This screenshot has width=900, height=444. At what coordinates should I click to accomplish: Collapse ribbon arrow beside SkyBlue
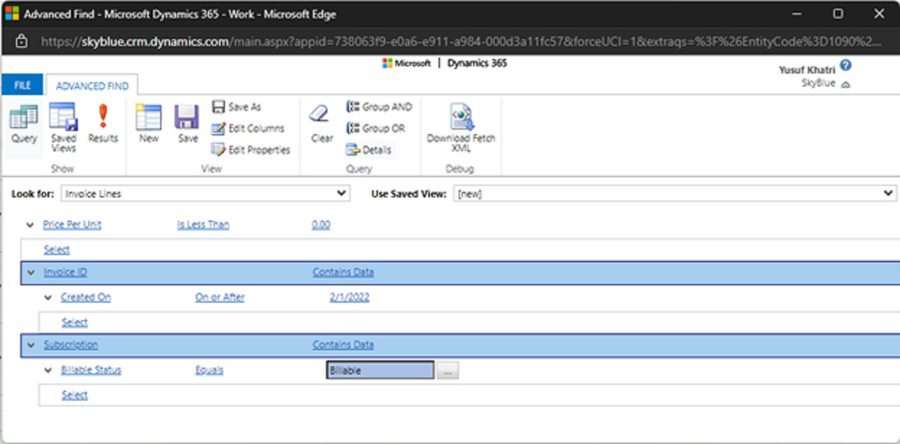(x=845, y=85)
